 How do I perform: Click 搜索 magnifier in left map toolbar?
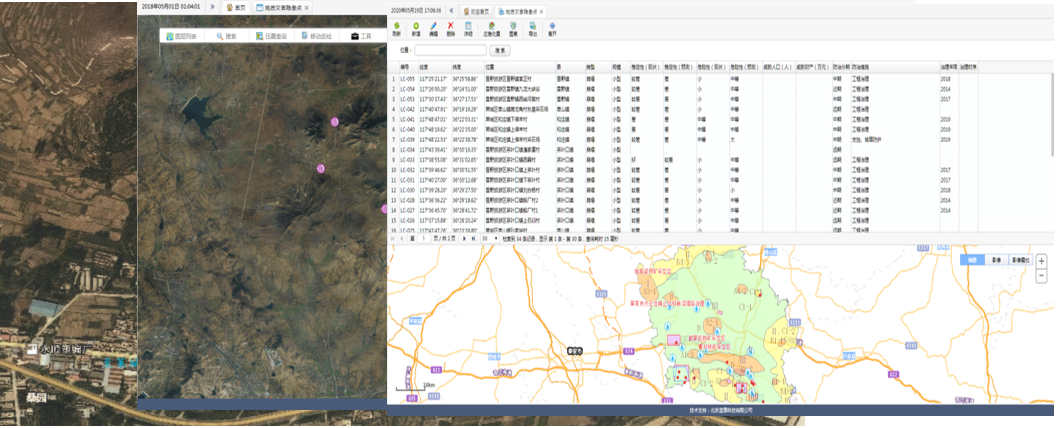227,36
